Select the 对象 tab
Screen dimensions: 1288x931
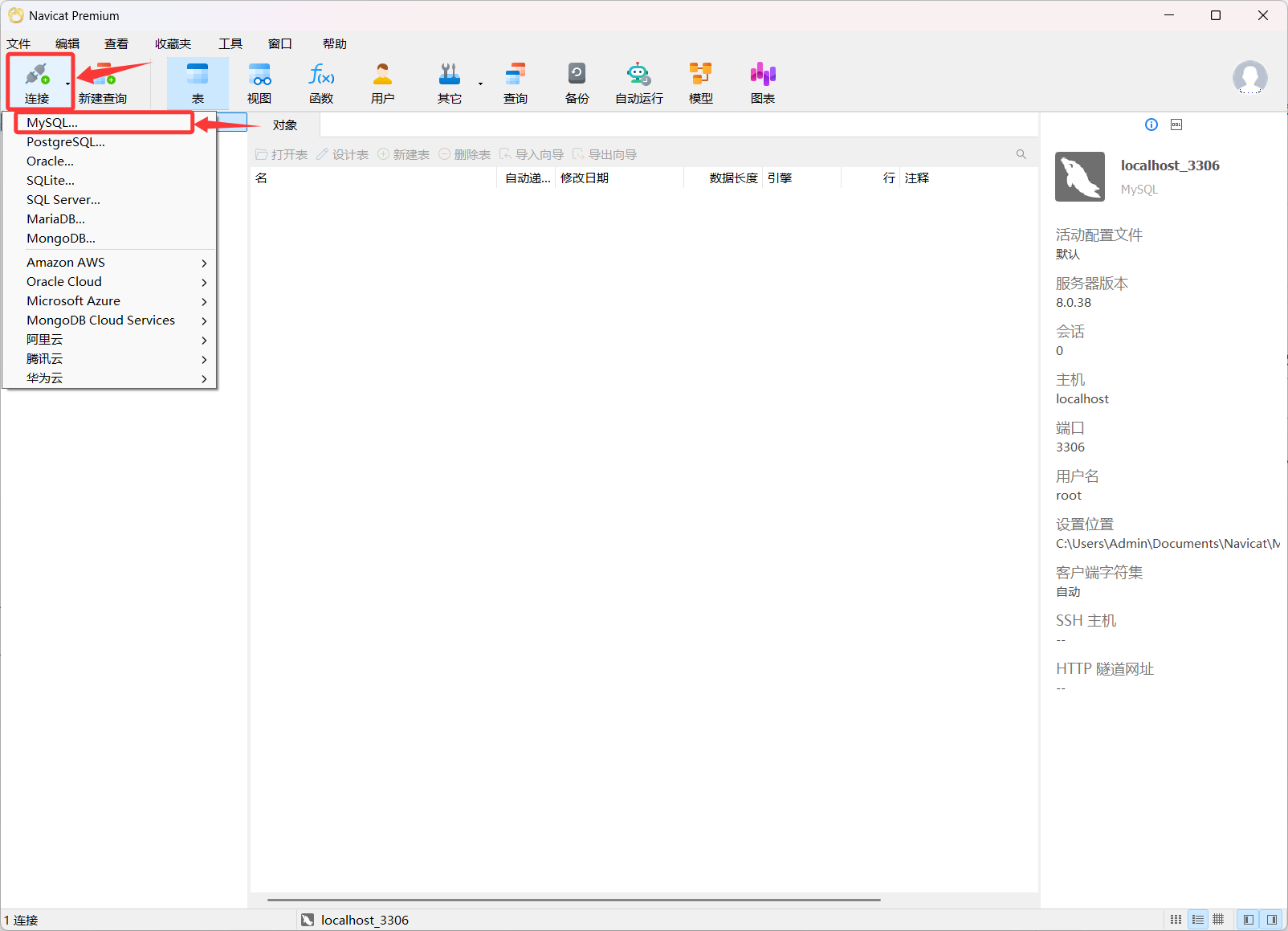point(285,125)
